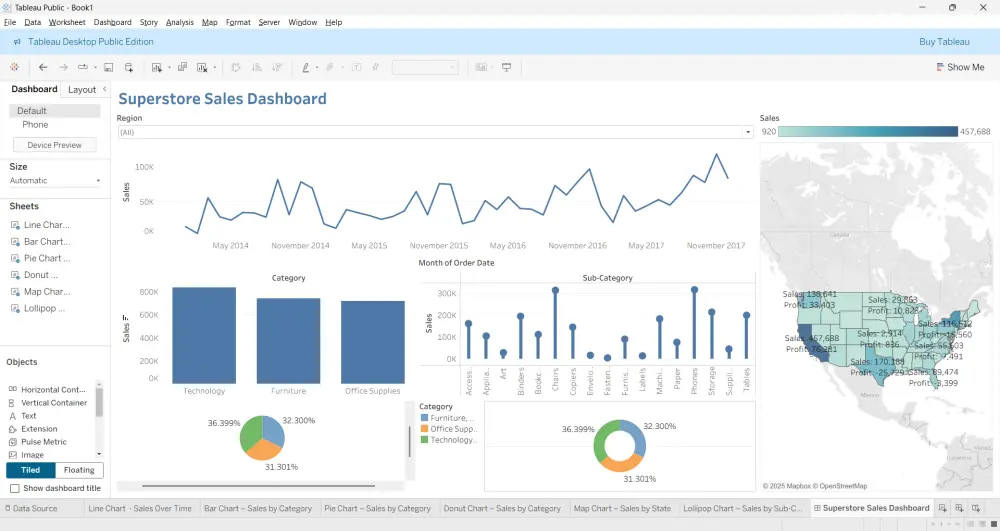
Task: Open the Size Automatic dropdown
Action: pos(55,180)
